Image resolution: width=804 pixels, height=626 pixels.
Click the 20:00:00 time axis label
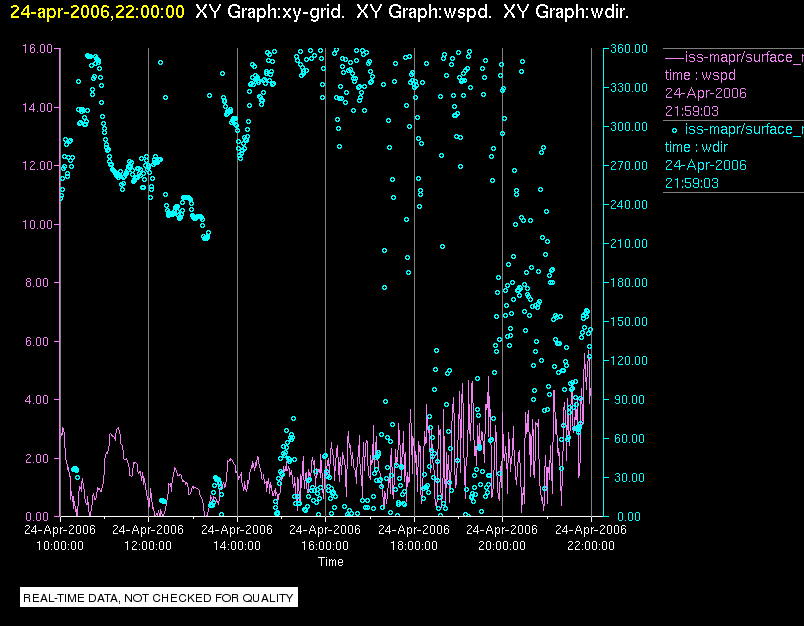[x=502, y=546]
